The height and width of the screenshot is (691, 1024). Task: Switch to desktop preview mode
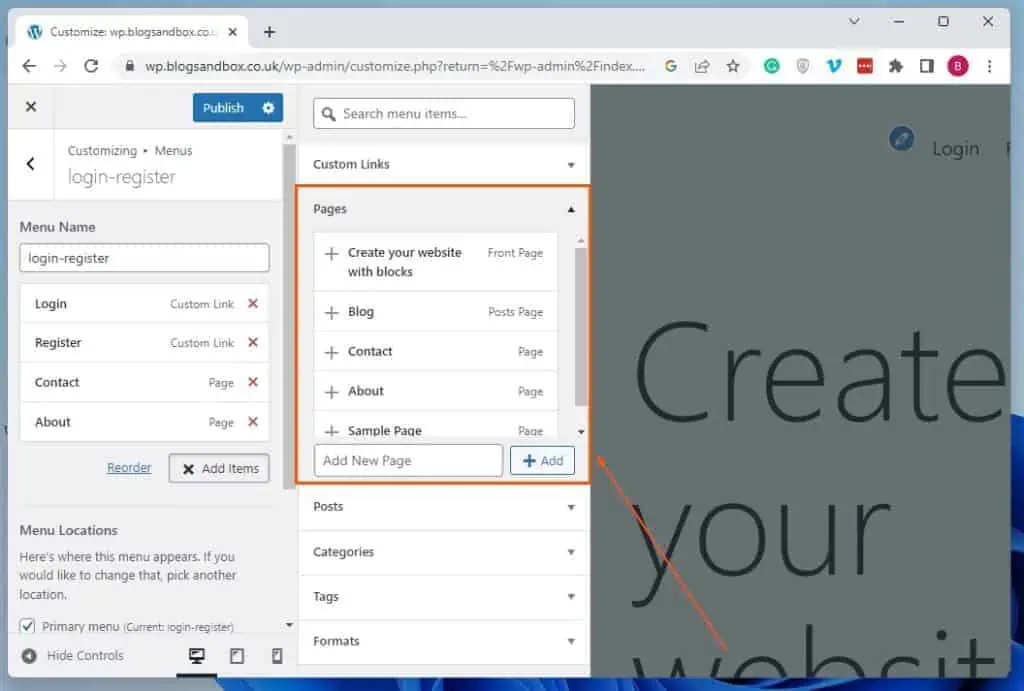coord(196,655)
